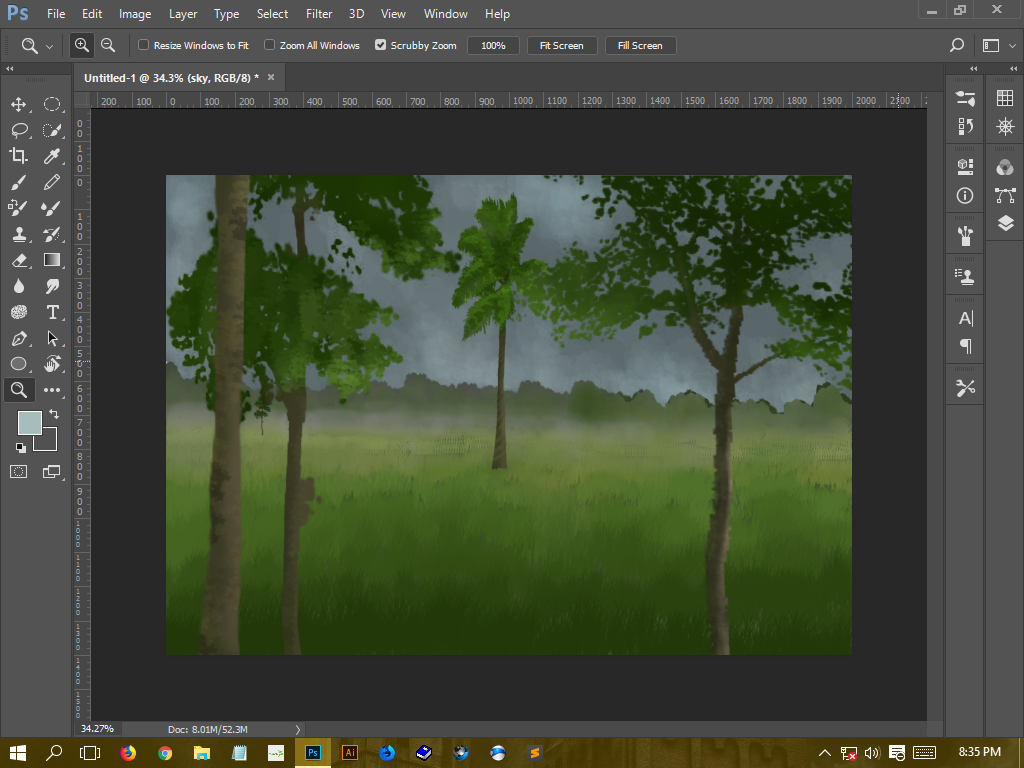Choose the Blur tool
Viewport: 1024px width, 768px height.
pyautogui.click(x=18, y=286)
